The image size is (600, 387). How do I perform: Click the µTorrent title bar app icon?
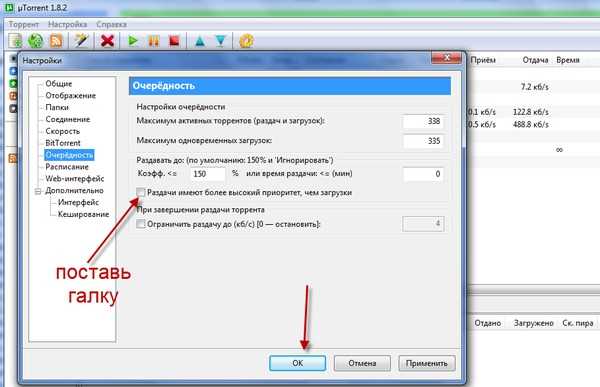tap(9, 7)
